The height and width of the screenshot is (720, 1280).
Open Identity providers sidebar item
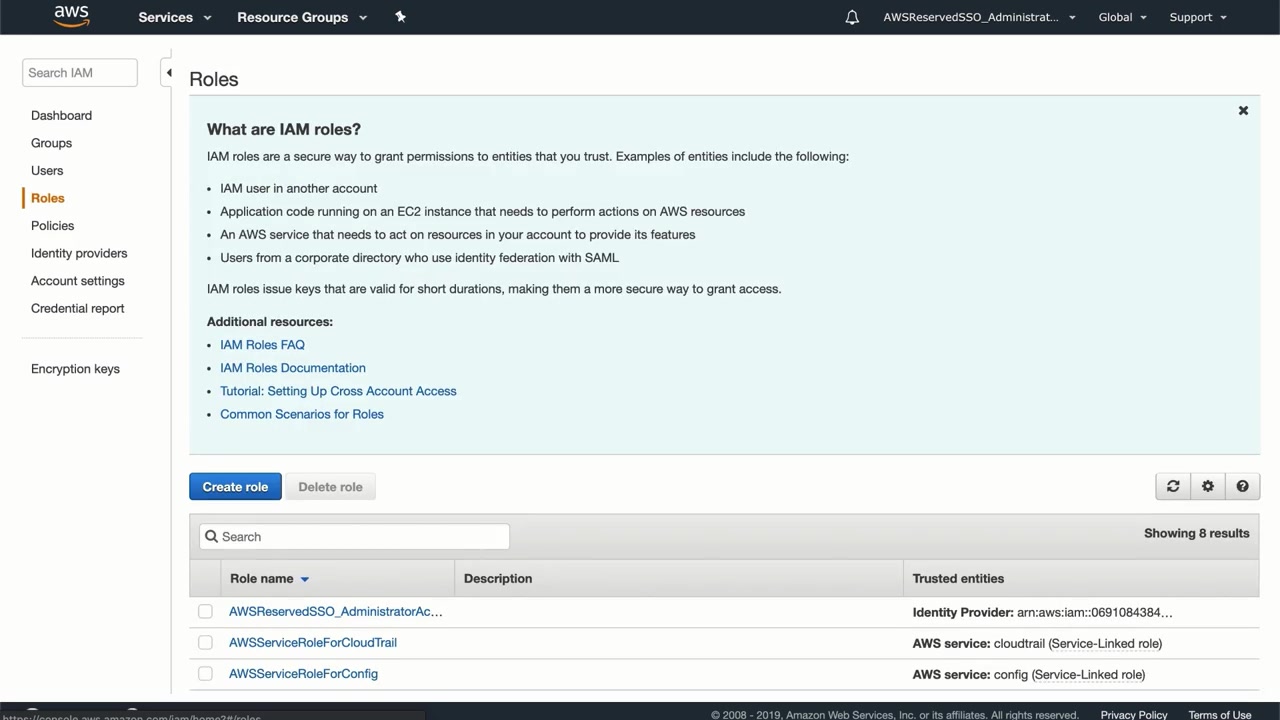[x=79, y=253]
